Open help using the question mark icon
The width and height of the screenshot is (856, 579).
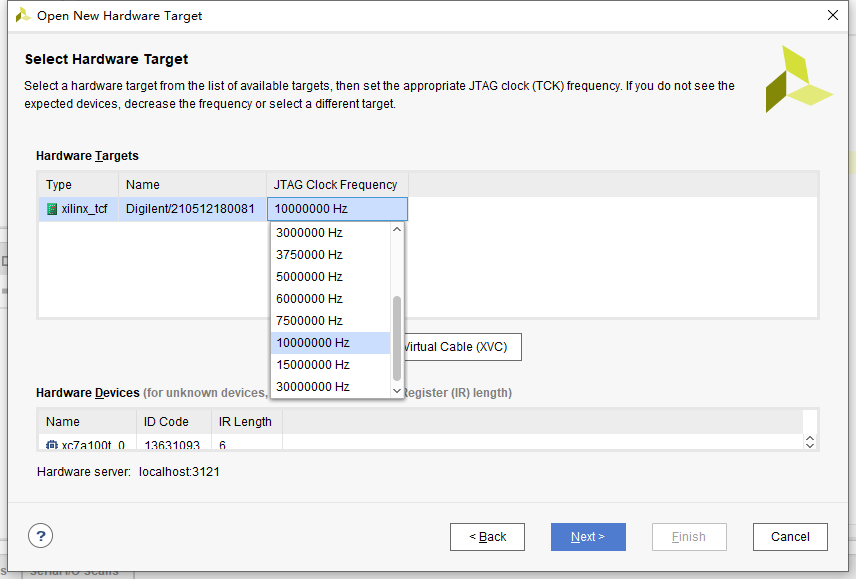pyautogui.click(x=40, y=536)
